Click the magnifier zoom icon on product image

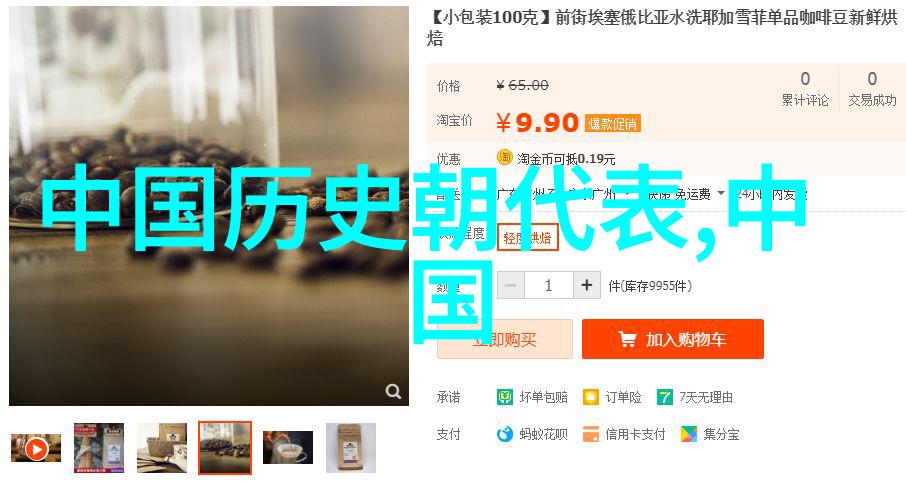coord(393,391)
